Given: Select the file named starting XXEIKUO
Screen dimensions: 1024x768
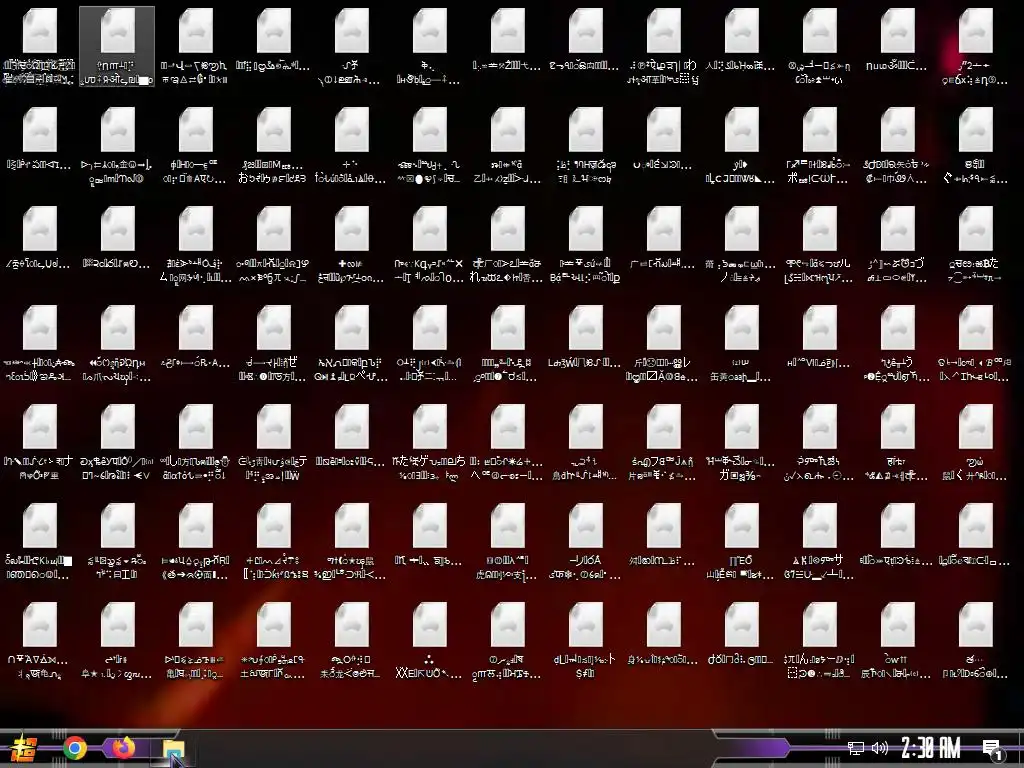Looking at the screenshot, I should [429, 641].
